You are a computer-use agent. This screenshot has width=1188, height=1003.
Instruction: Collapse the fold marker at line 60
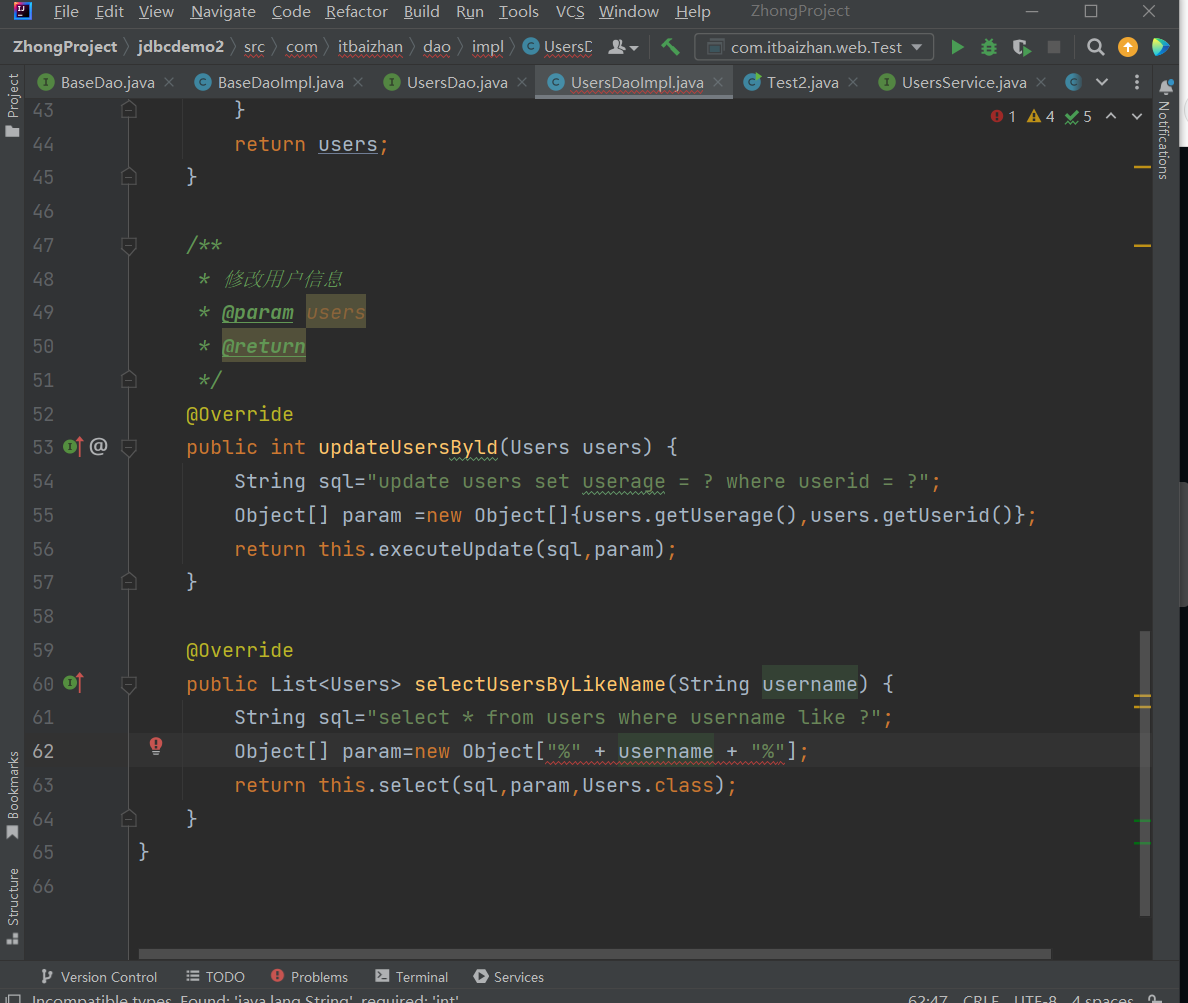[129, 684]
